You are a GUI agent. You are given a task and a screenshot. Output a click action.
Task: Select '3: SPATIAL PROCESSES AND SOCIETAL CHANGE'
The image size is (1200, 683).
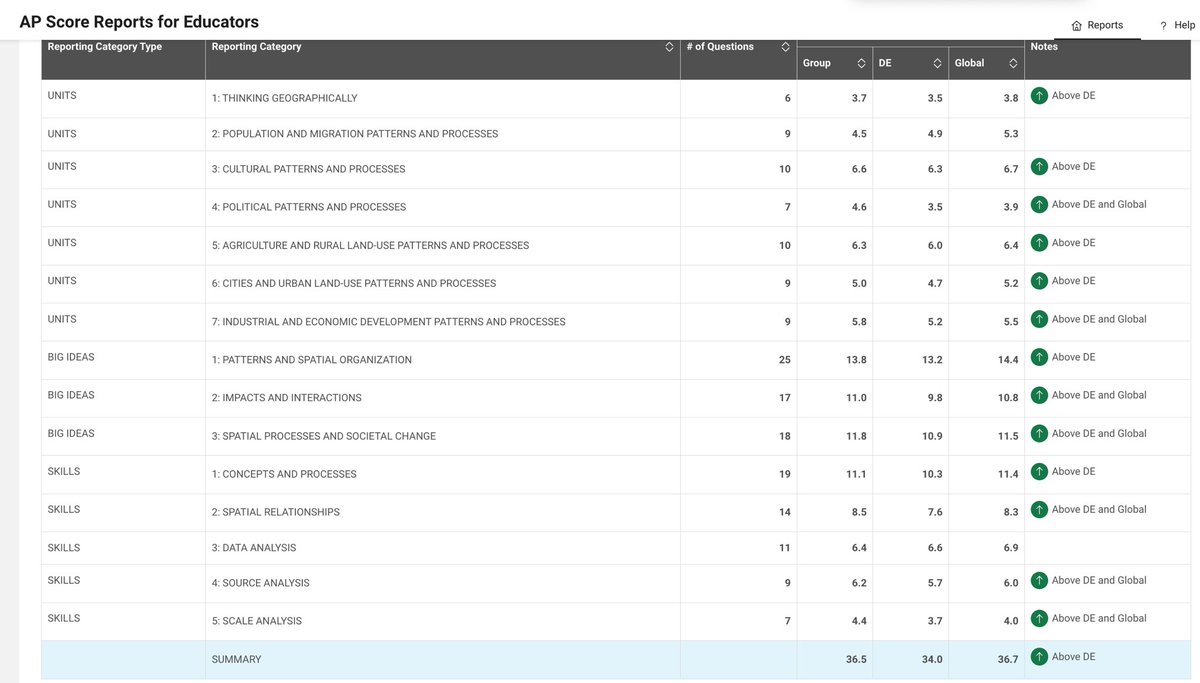323,436
